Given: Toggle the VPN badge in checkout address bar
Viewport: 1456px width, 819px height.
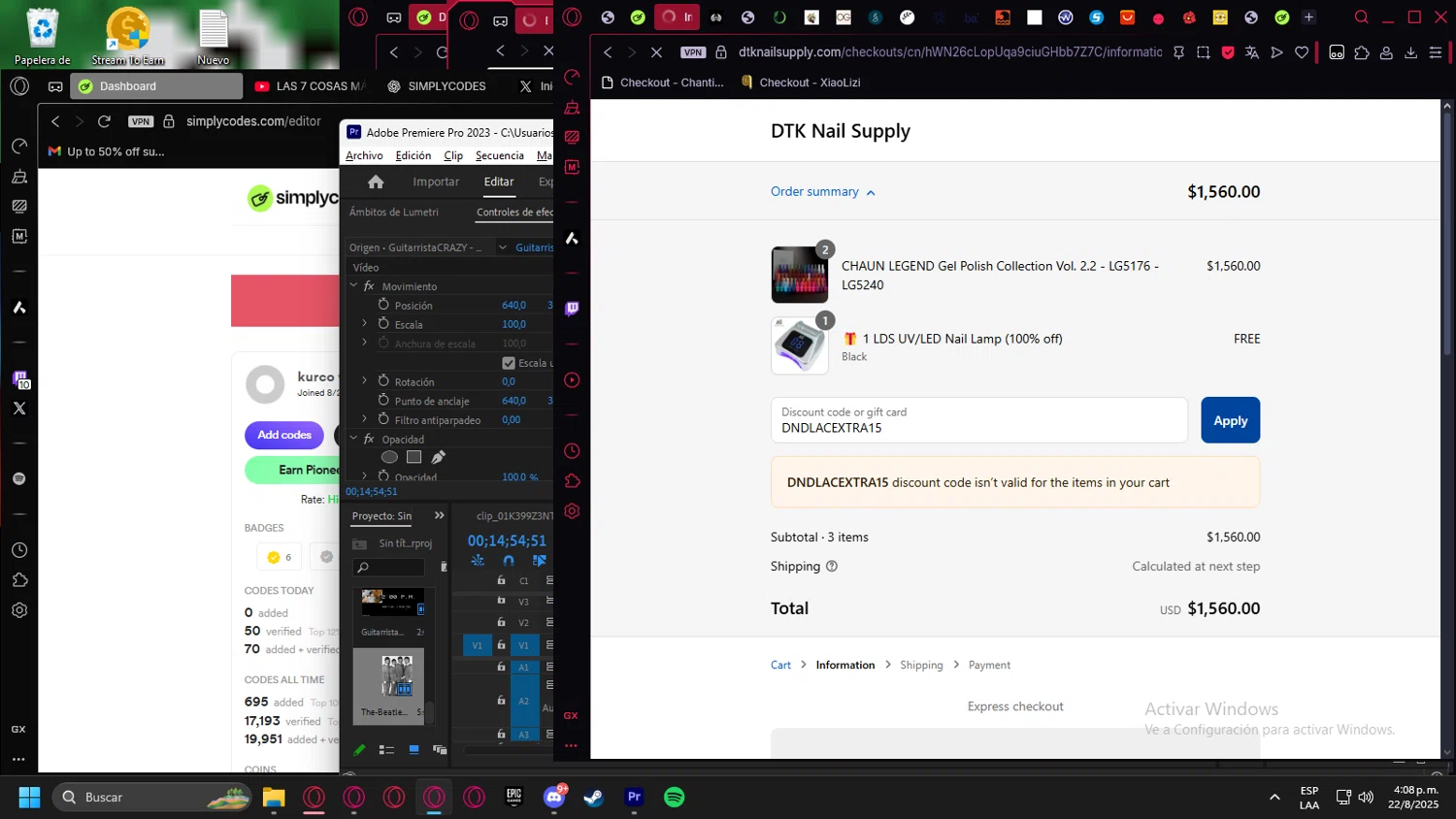Looking at the screenshot, I should (x=693, y=52).
